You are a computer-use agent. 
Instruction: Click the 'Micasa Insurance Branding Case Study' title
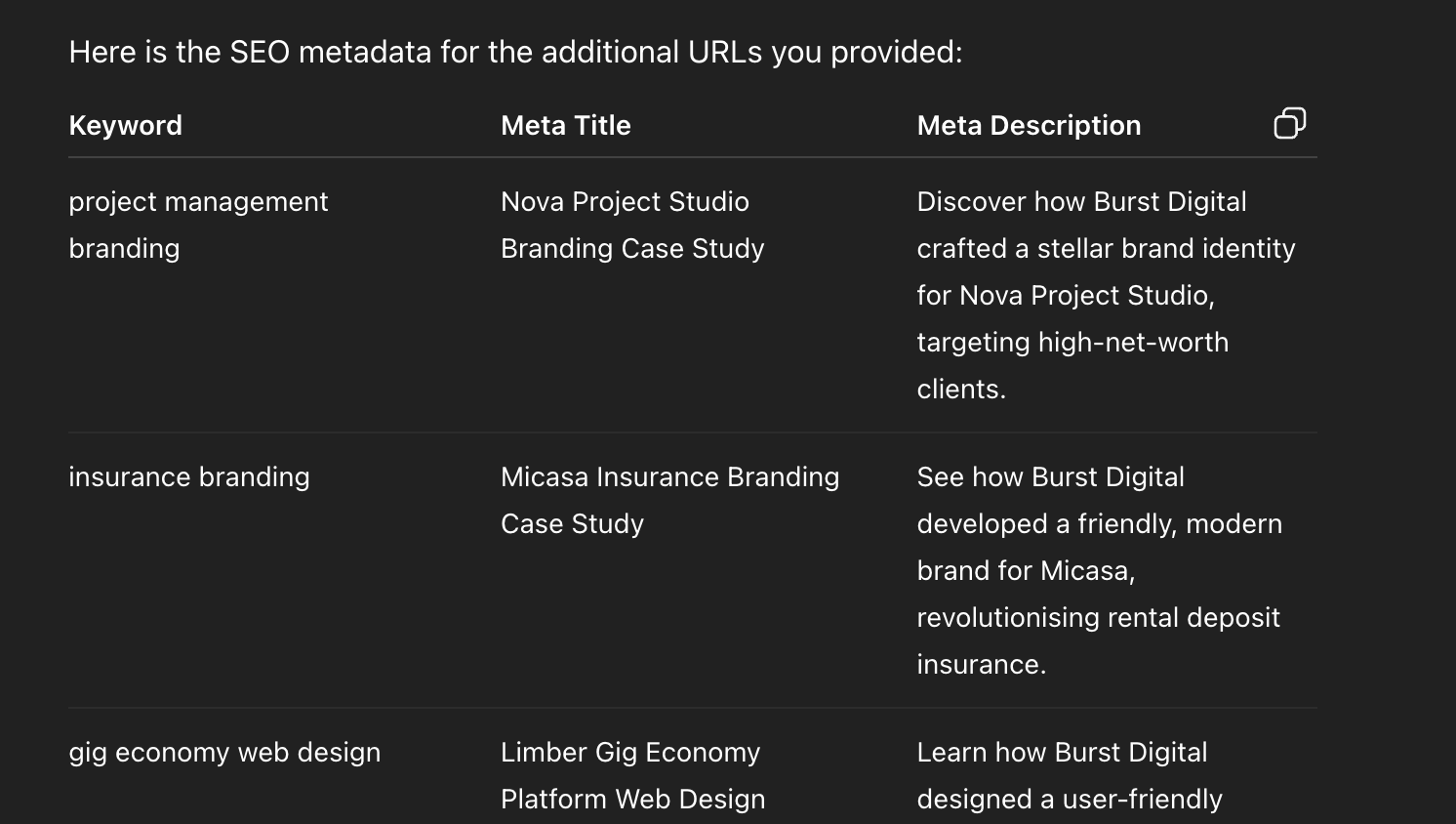[x=669, y=500]
